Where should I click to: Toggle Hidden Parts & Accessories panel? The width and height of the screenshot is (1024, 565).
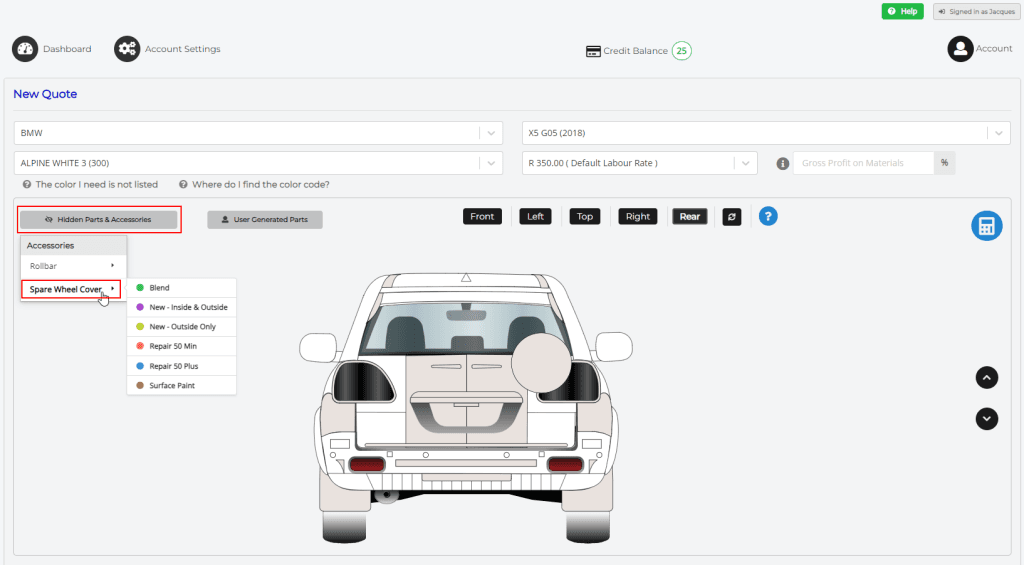pos(99,219)
